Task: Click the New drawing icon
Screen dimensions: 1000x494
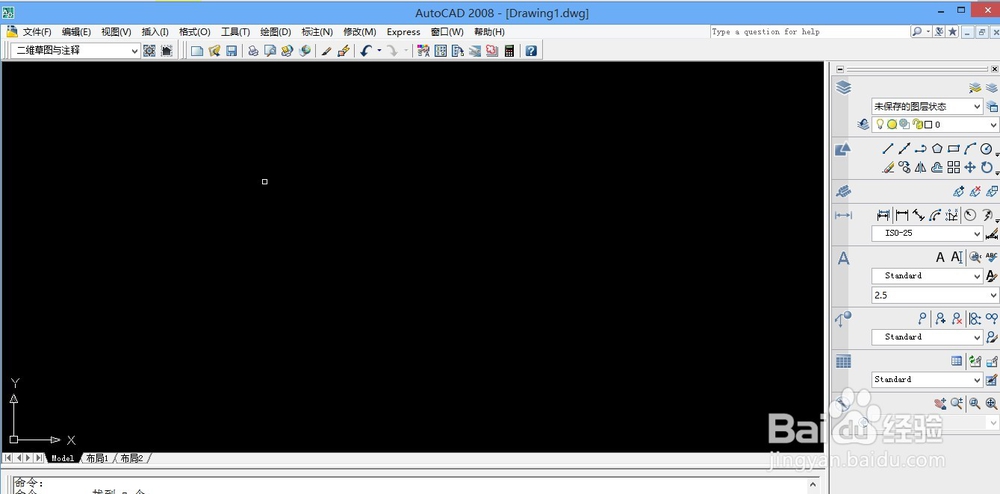Action: (197, 51)
